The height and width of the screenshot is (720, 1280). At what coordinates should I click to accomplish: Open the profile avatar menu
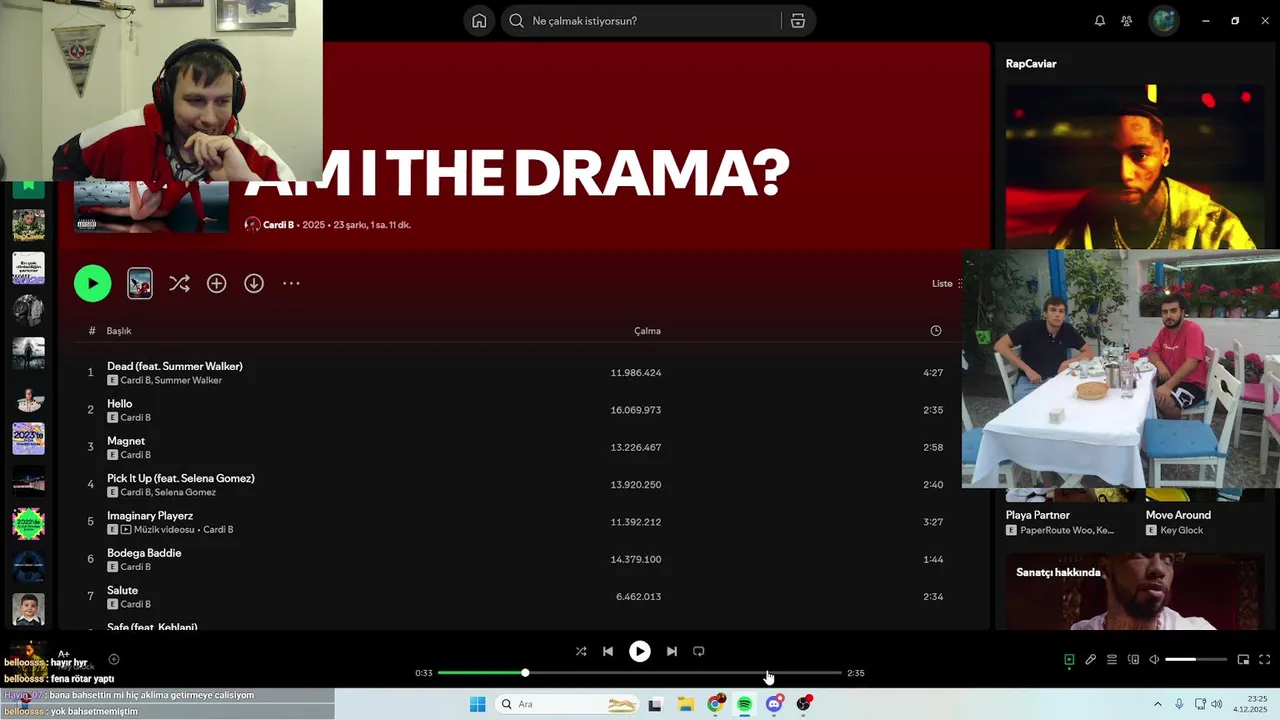coord(1164,20)
